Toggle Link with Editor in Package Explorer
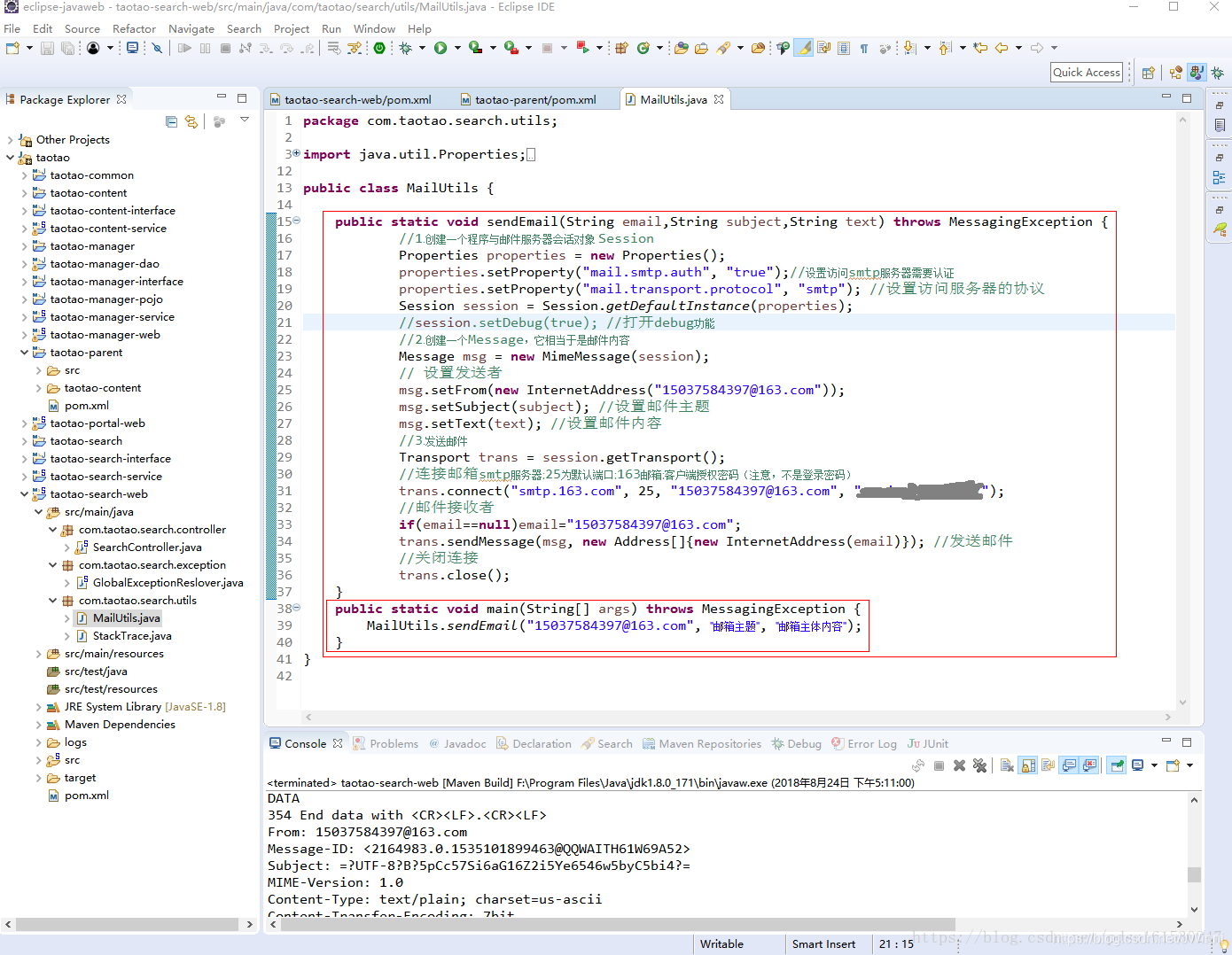This screenshot has height=955, width=1232. pos(191,121)
